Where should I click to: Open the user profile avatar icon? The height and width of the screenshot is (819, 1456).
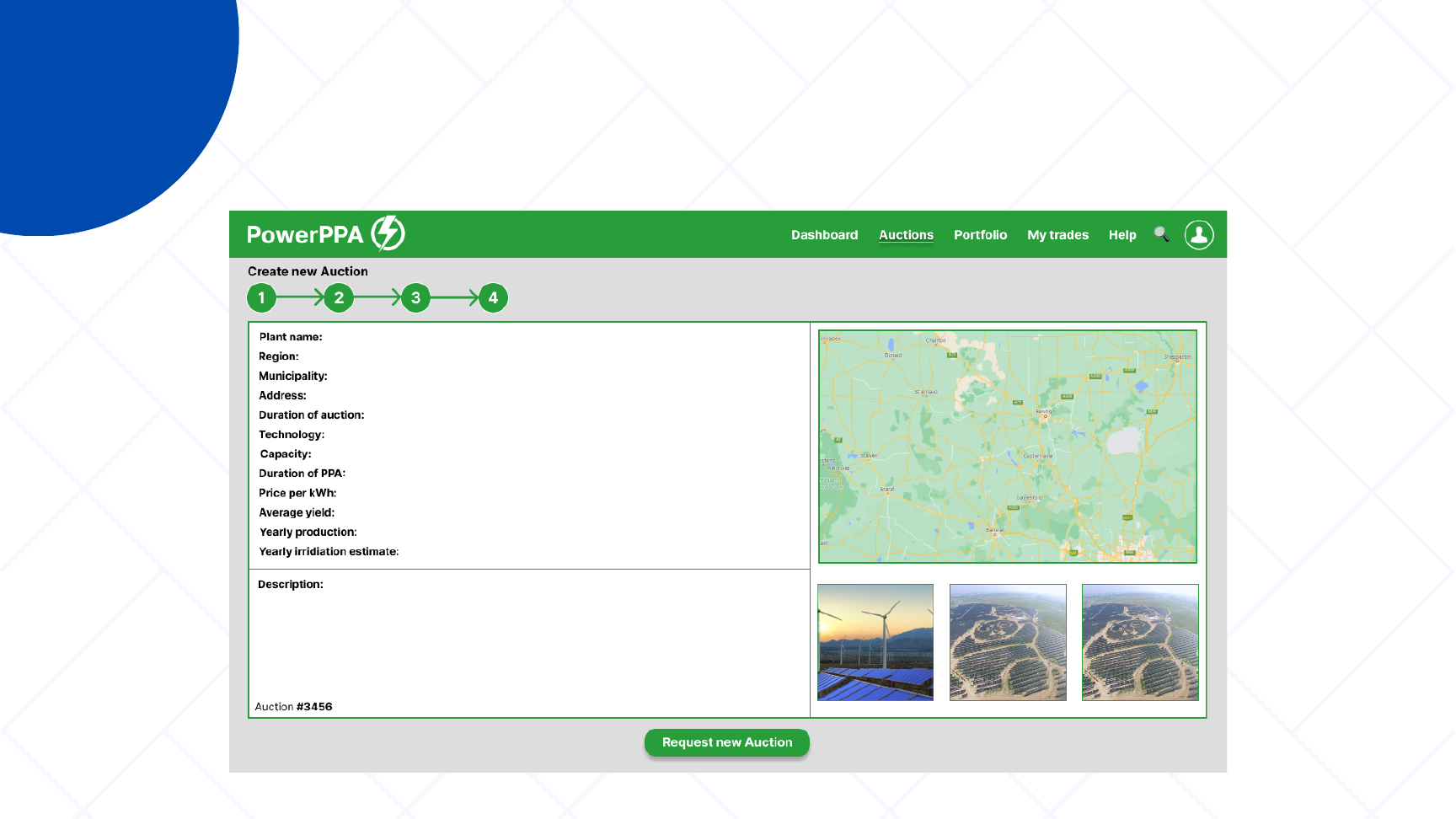click(x=1198, y=234)
